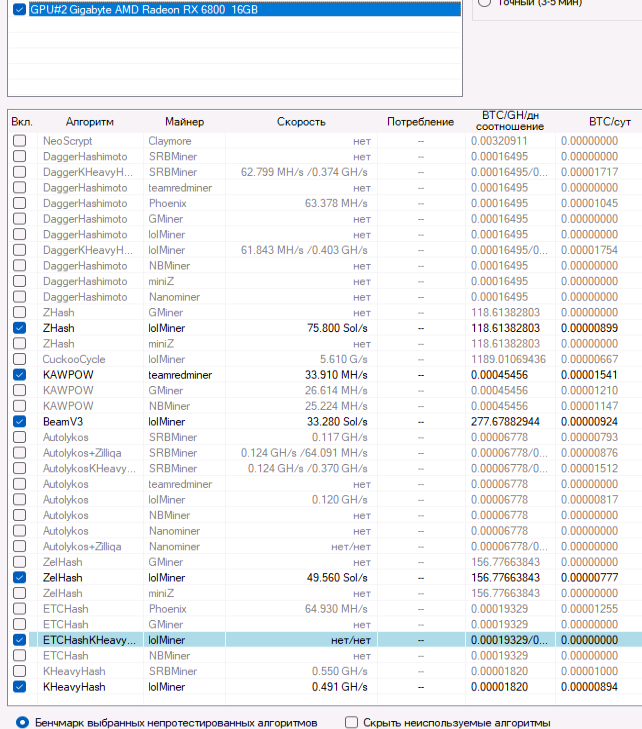Click speed value 0.117 GH/s
Image resolution: width=642 pixels, height=729 pixels.
click(340, 437)
